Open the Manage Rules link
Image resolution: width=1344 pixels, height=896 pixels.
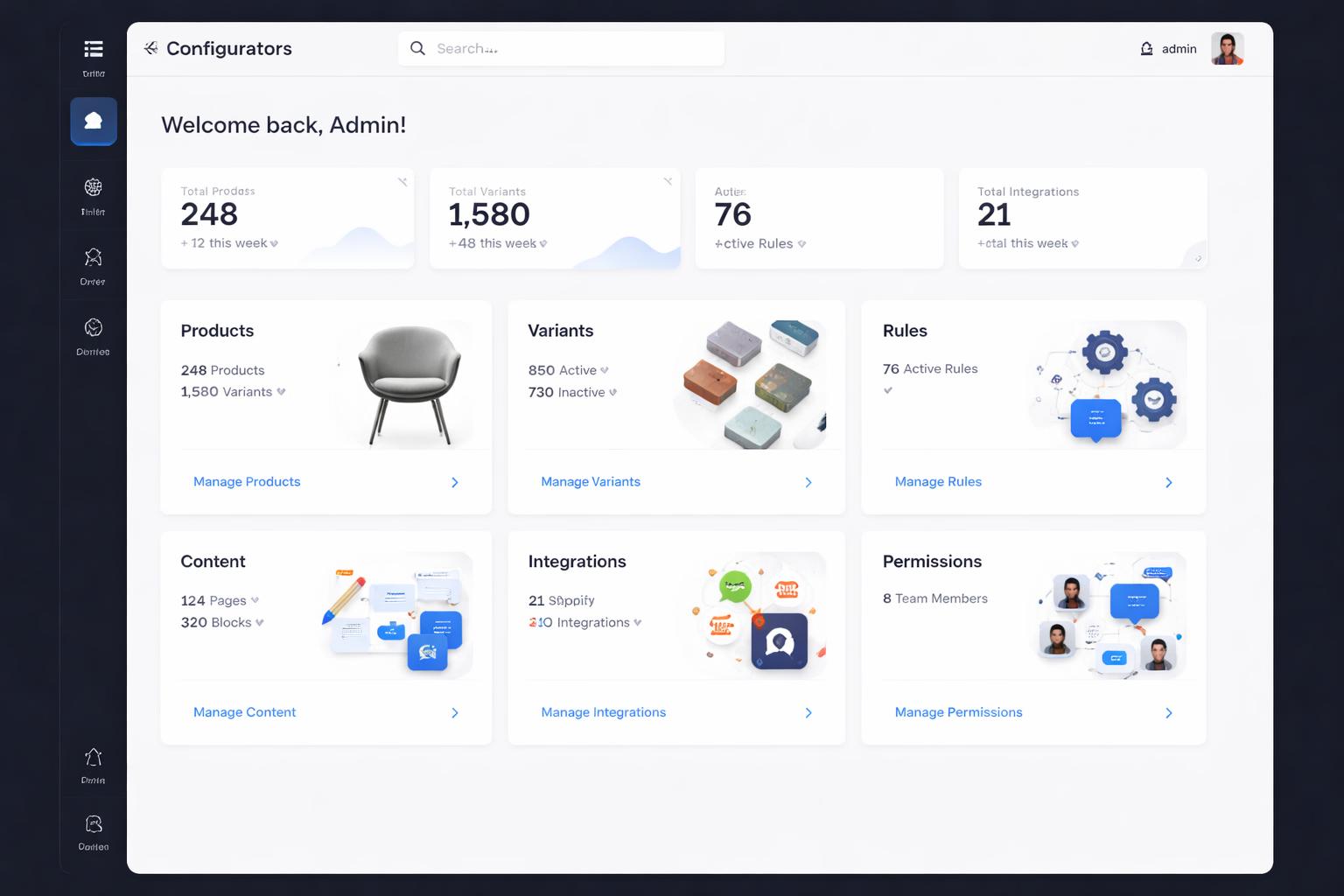pyautogui.click(x=938, y=481)
